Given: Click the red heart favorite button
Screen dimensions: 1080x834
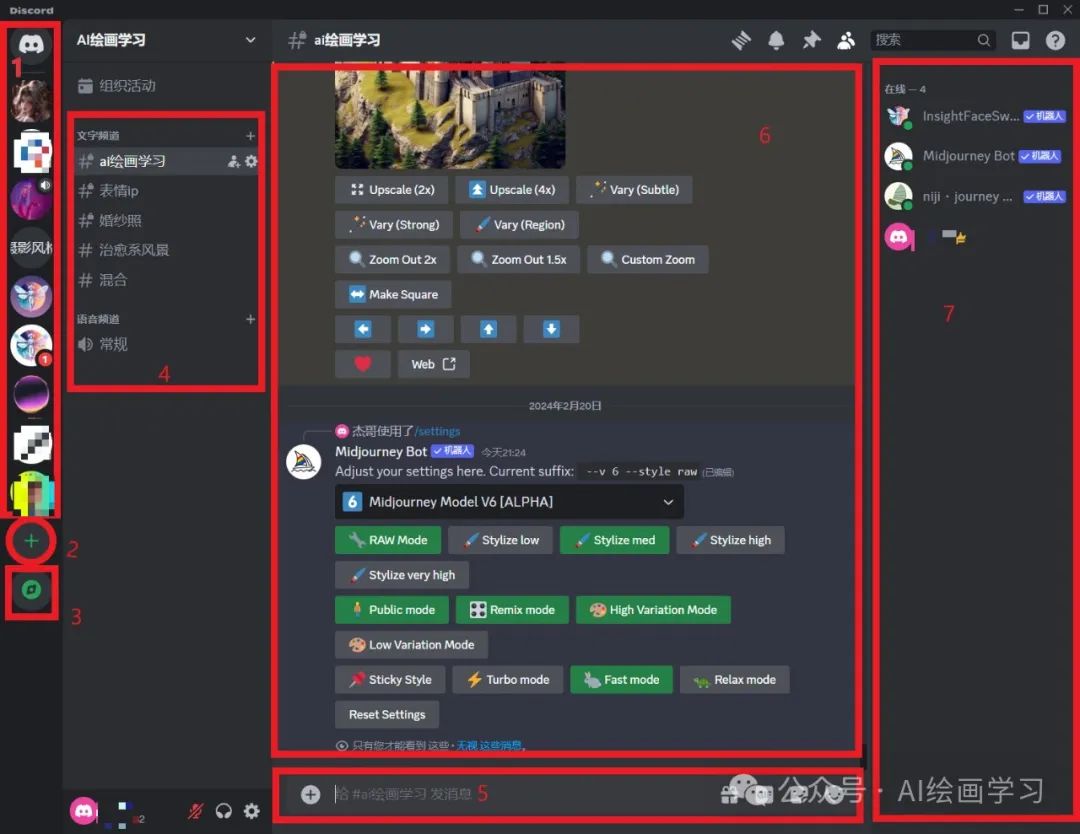Looking at the screenshot, I should point(363,364).
